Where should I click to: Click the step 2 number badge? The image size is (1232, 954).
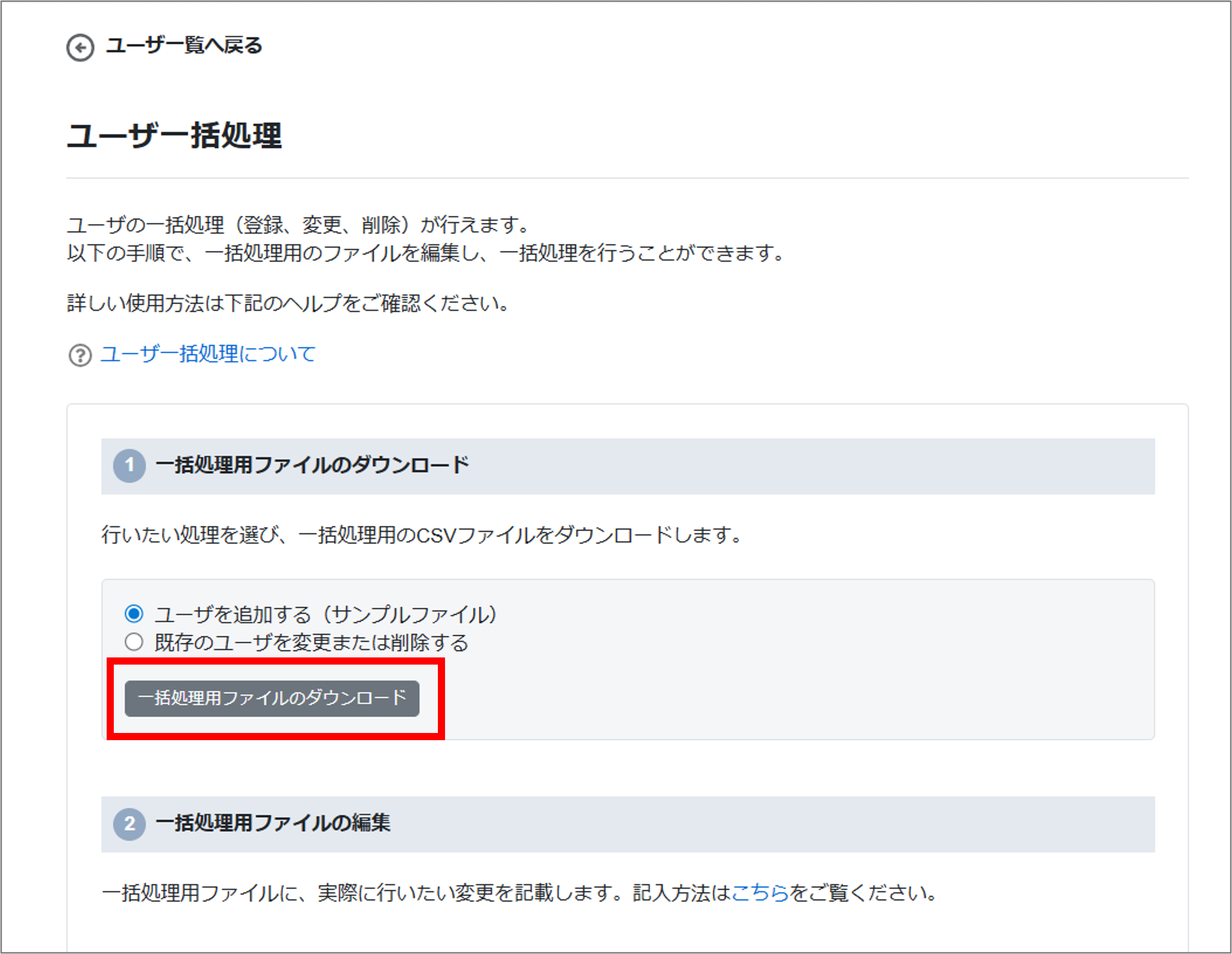tap(129, 824)
